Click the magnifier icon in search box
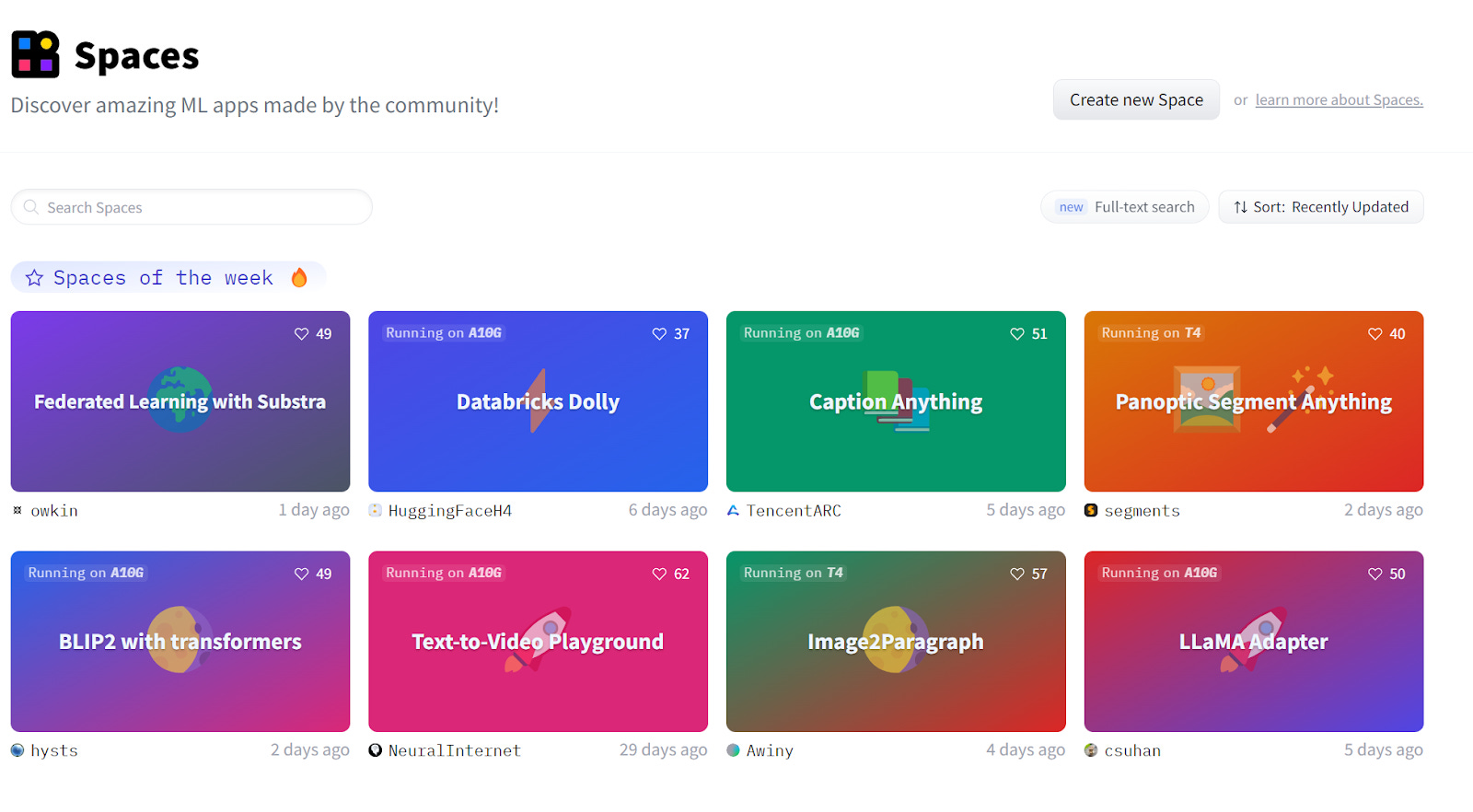 31,207
